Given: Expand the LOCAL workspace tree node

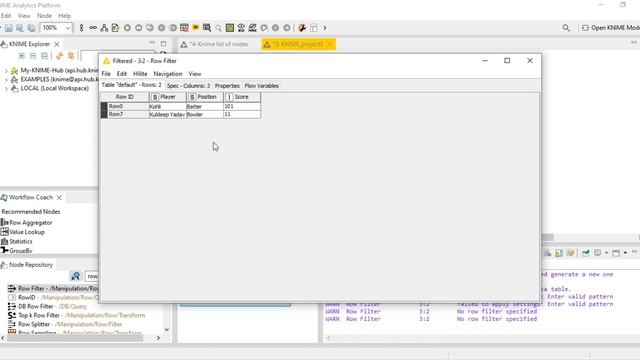Looking at the screenshot, I should [x=6, y=89].
